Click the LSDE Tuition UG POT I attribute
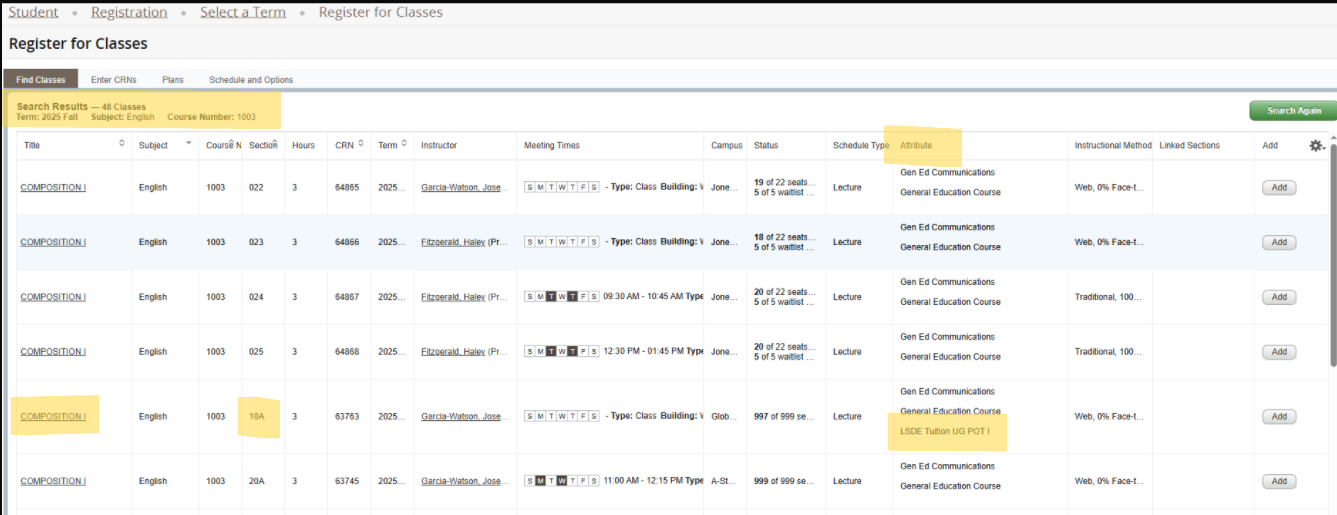 (945, 431)
